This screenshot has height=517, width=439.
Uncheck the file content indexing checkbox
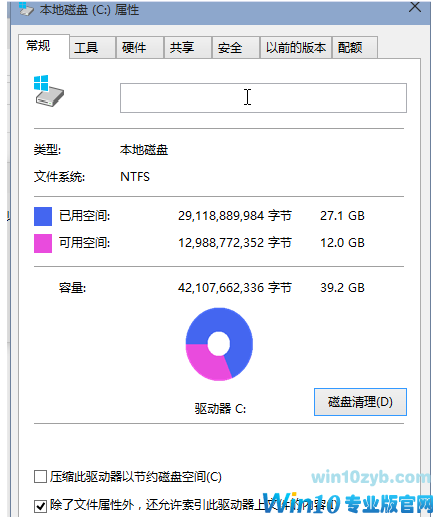pos(40,506)
